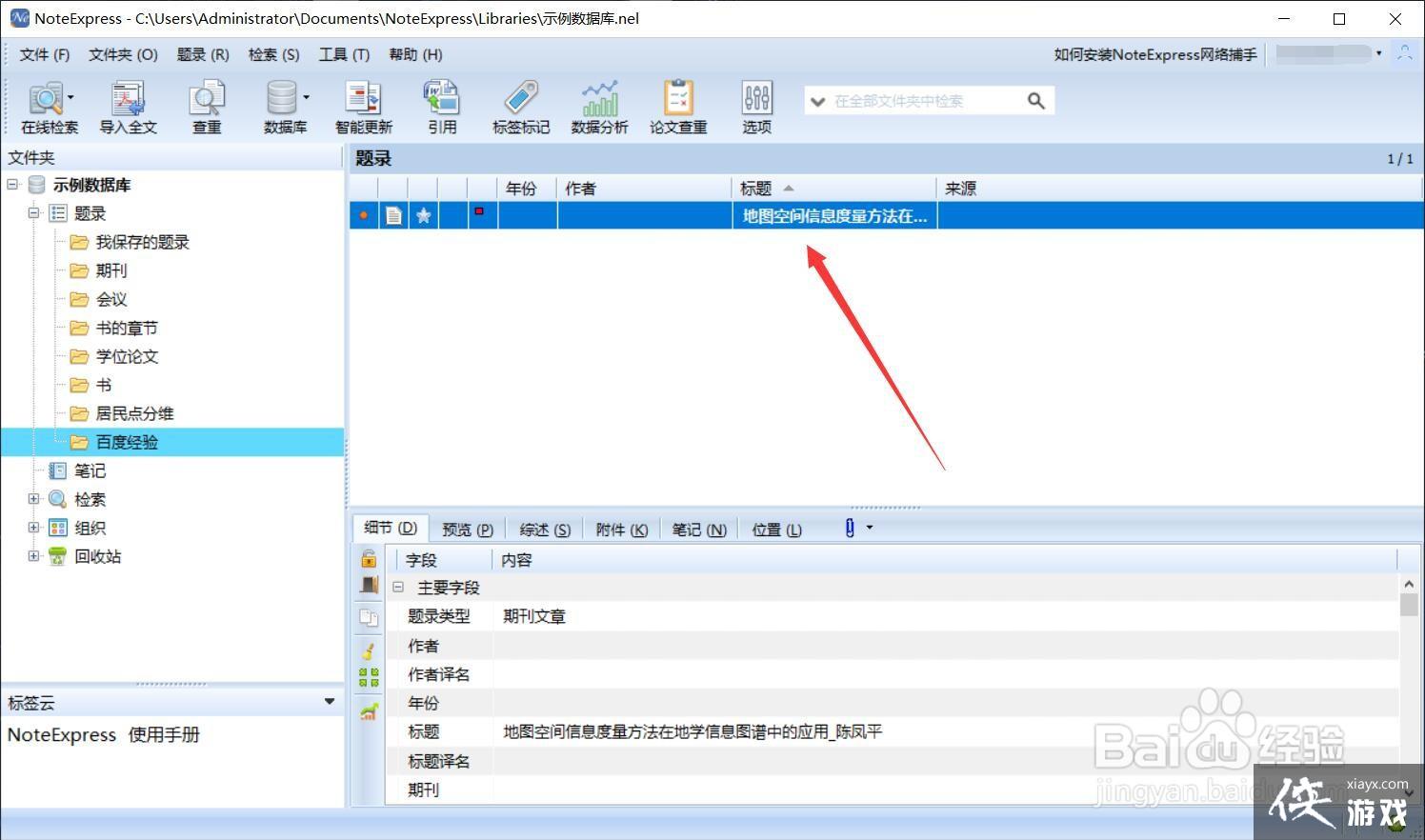Viewport: 1425px width, 840px height.
Task: Click the green grid icon in detail sidebar
Action: click(369, 677)
